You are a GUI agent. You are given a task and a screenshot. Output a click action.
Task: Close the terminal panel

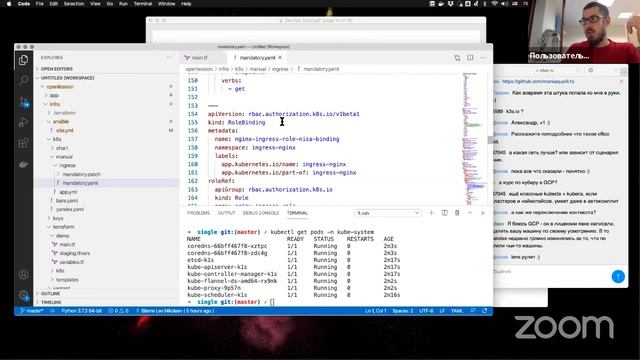(x=483, y=213)
